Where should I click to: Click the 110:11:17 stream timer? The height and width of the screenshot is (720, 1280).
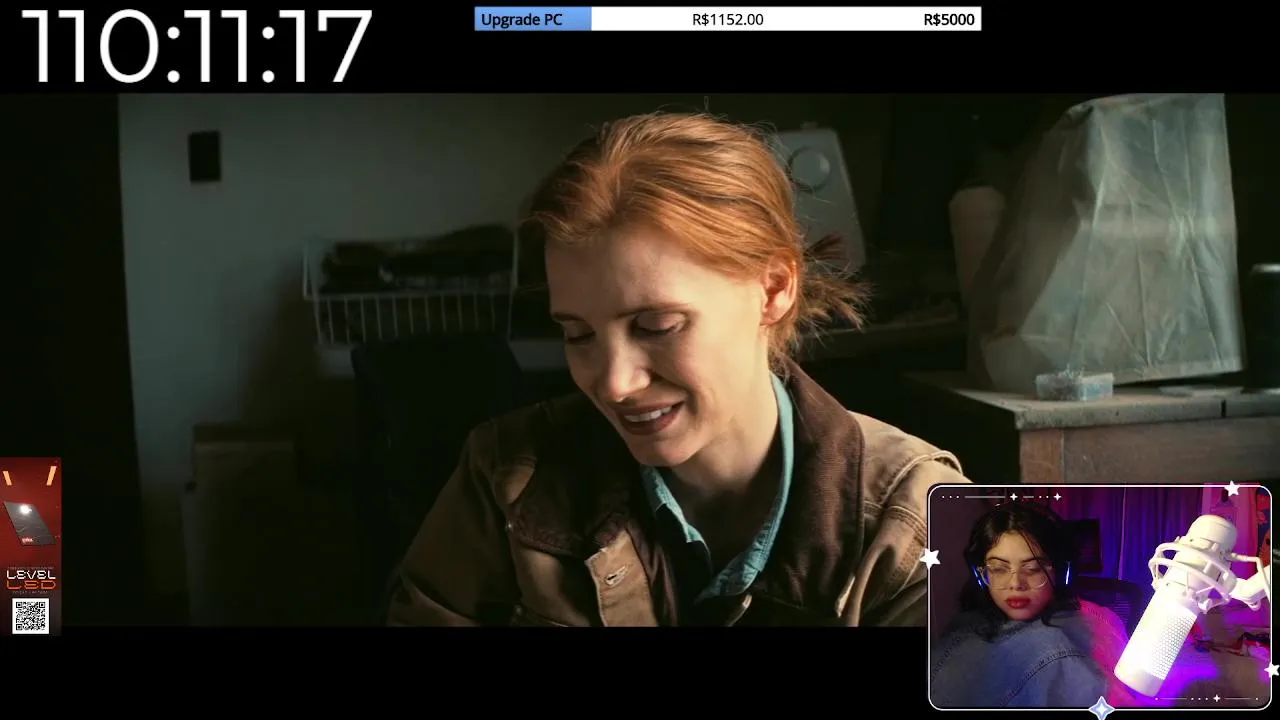tap(196, 46)
